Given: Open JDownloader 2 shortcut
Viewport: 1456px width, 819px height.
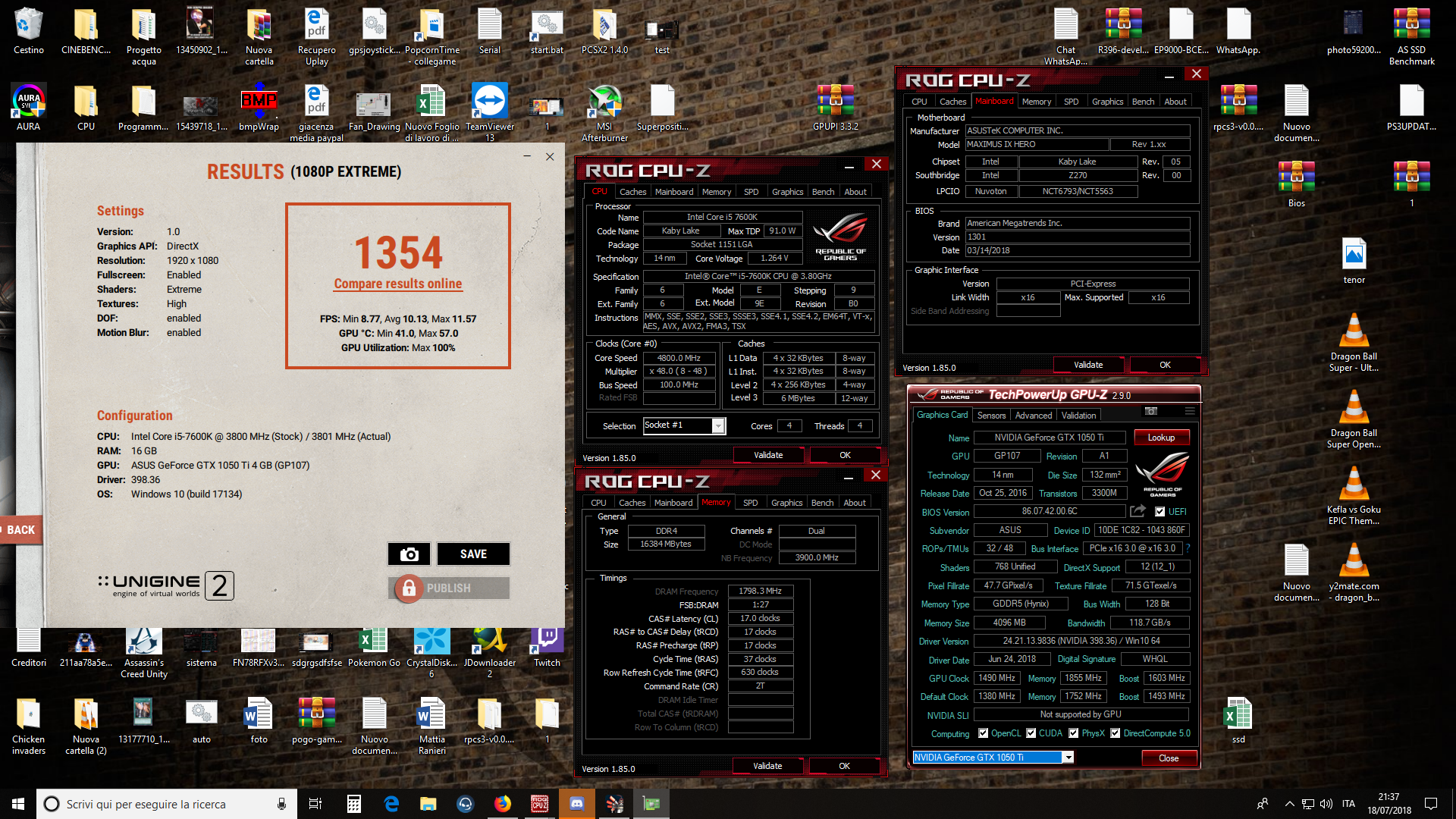Looking at the screenshot, I should [x=489, y=652].
